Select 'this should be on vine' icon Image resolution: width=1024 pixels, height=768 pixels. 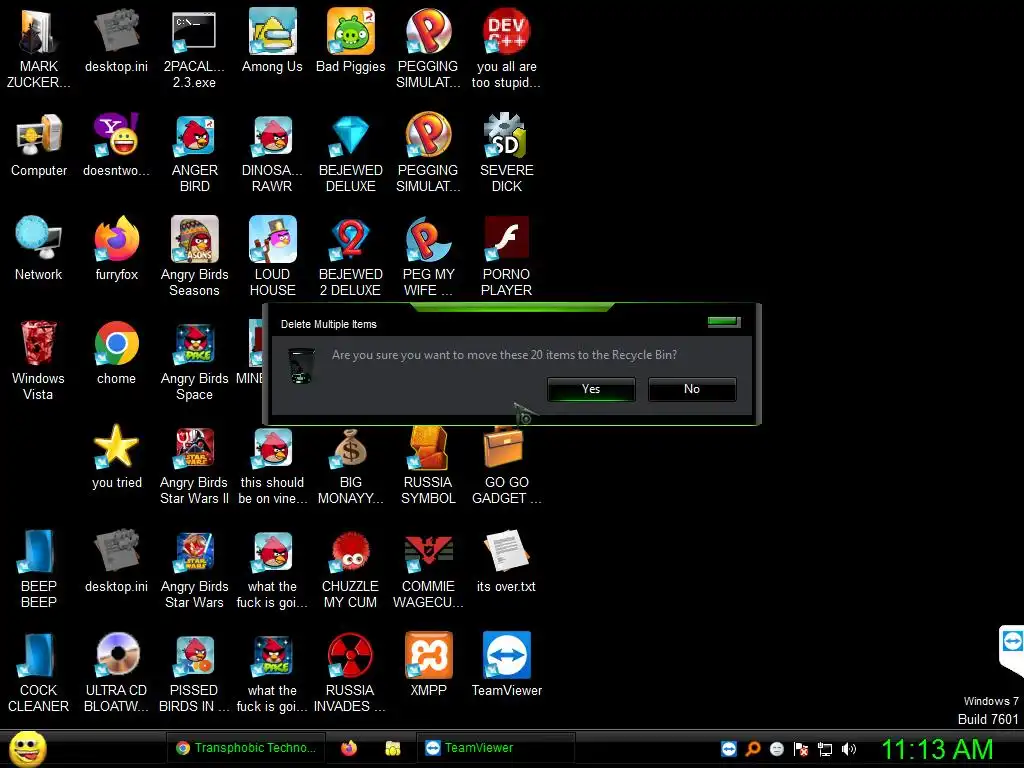coord(272,465)
